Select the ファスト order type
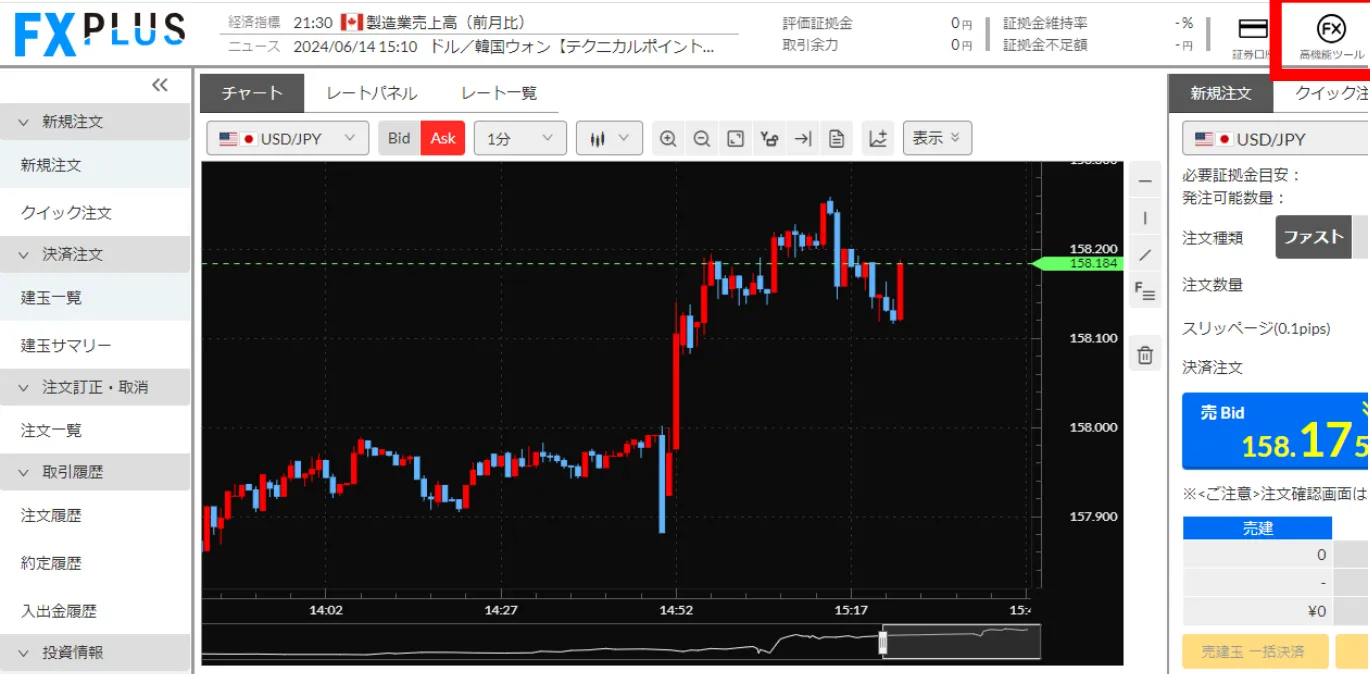 [1313, 237]
